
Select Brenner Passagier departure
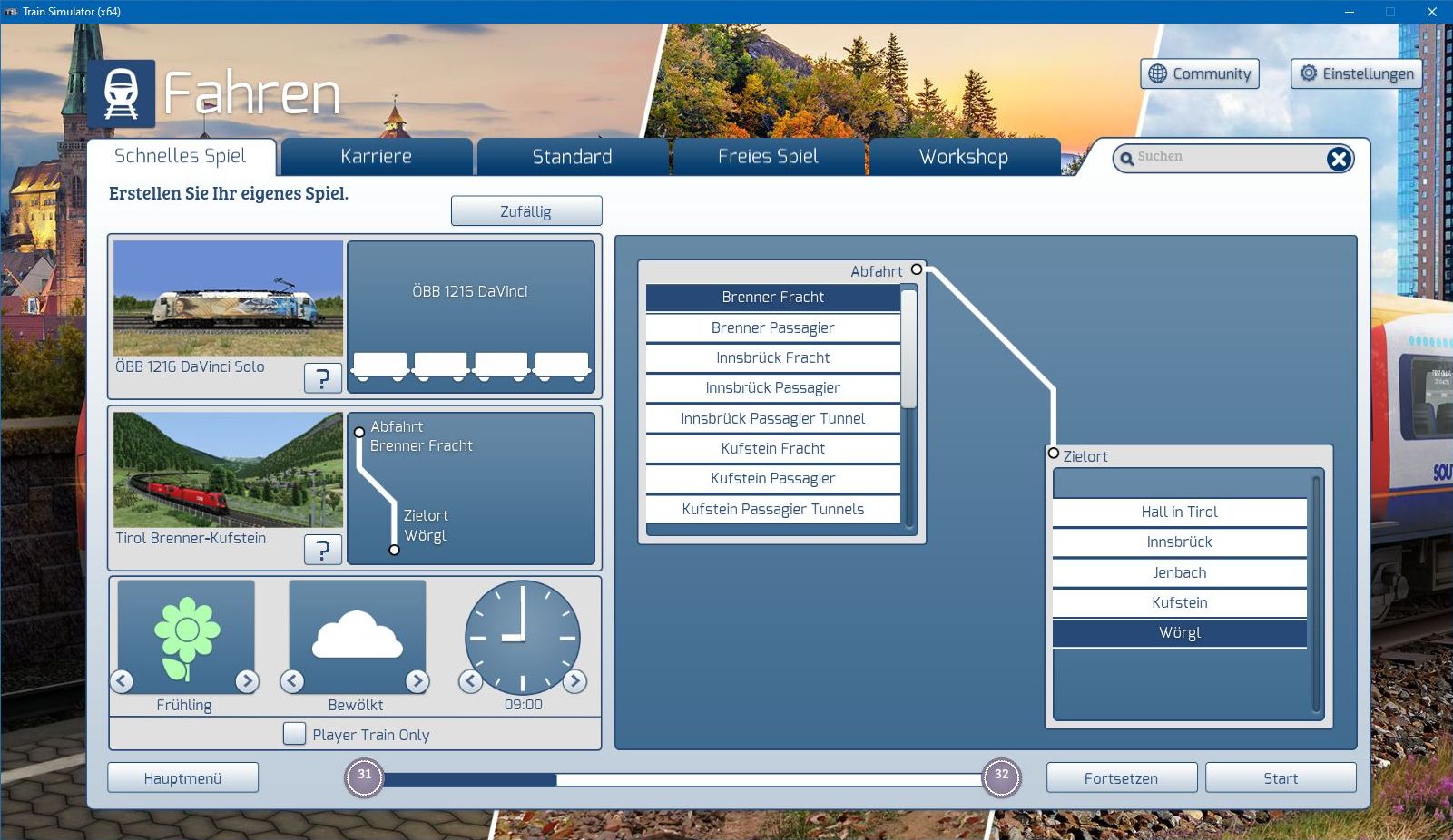pos(773,327)
